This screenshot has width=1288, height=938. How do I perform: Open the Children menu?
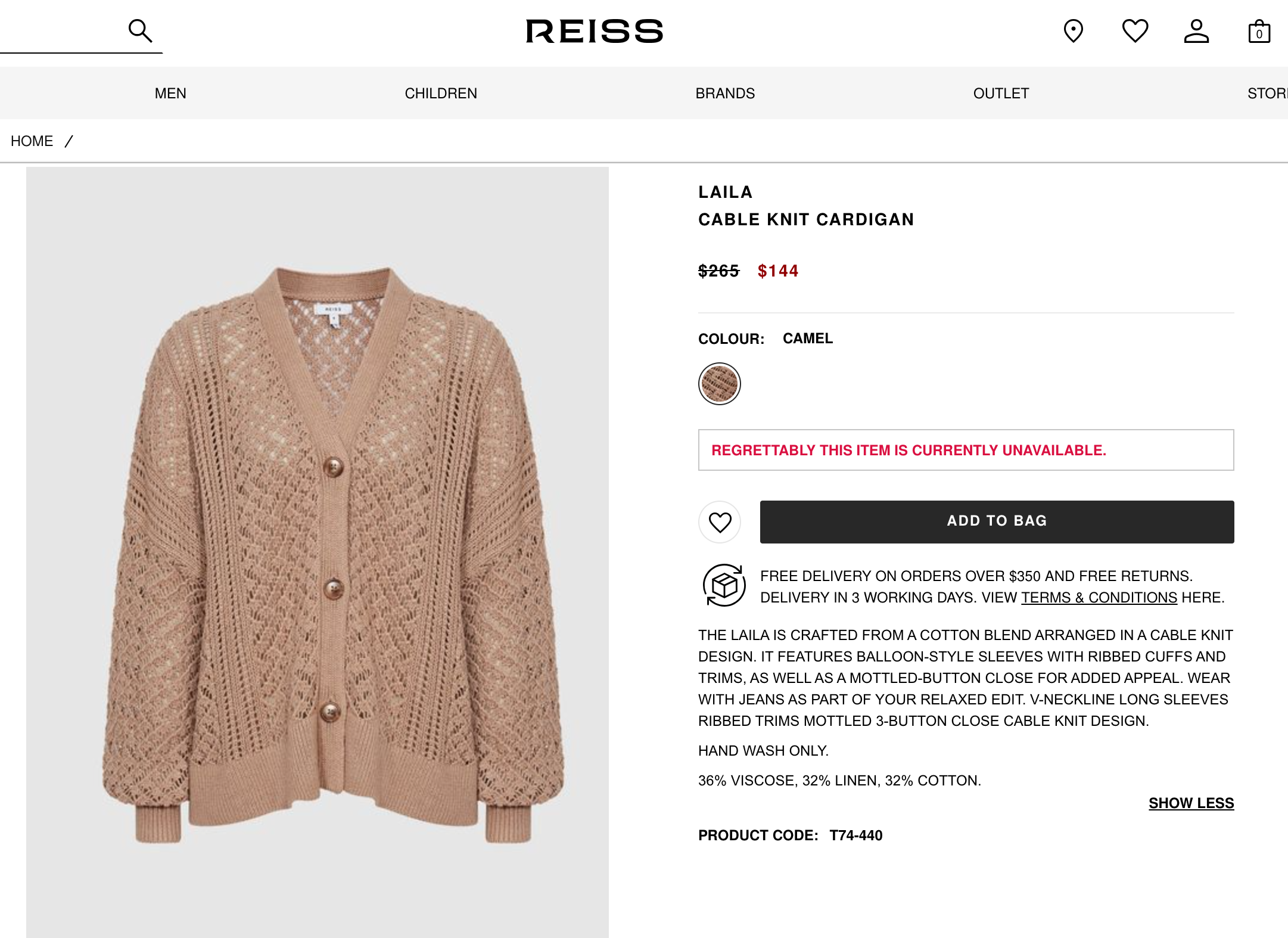[441, 94]
